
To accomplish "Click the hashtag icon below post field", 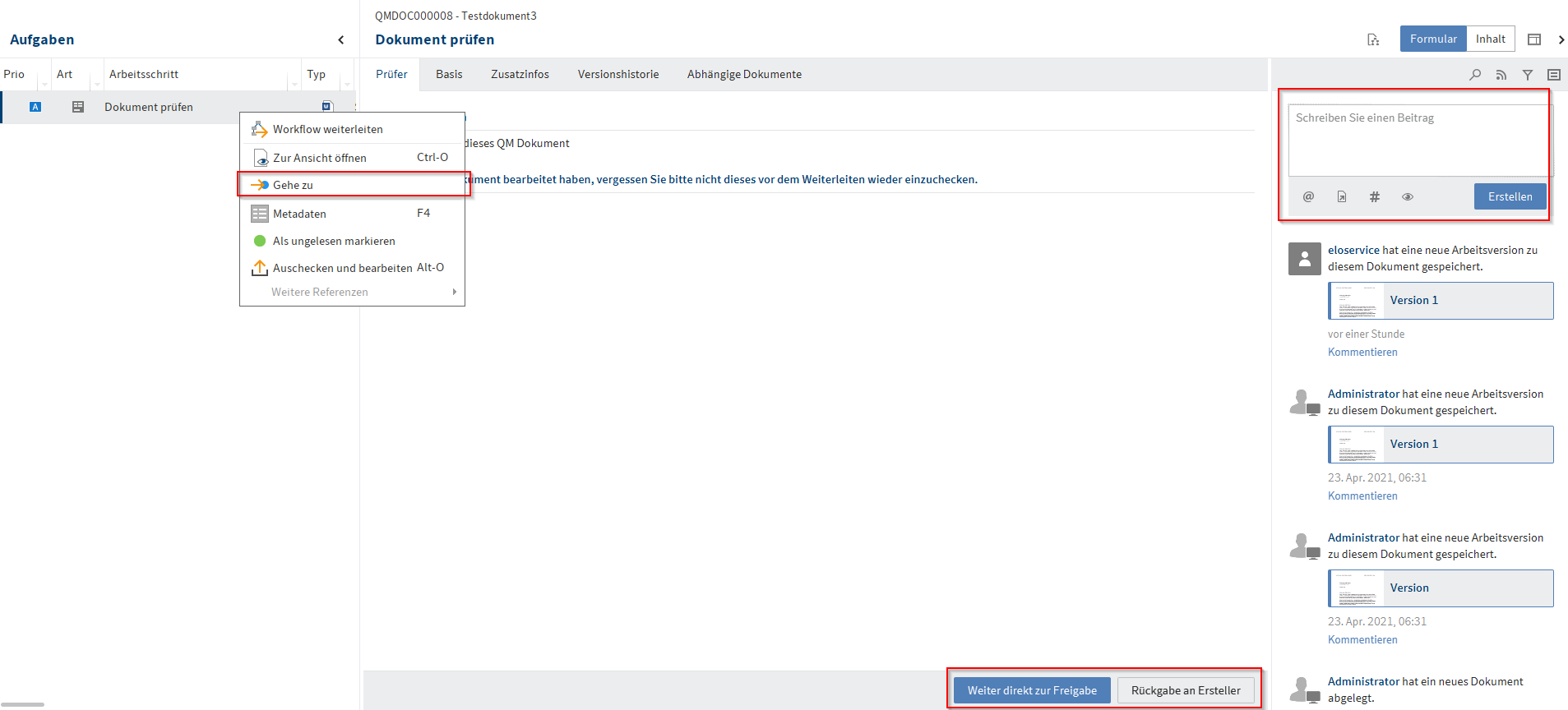I will click(x=1374, y=196).
